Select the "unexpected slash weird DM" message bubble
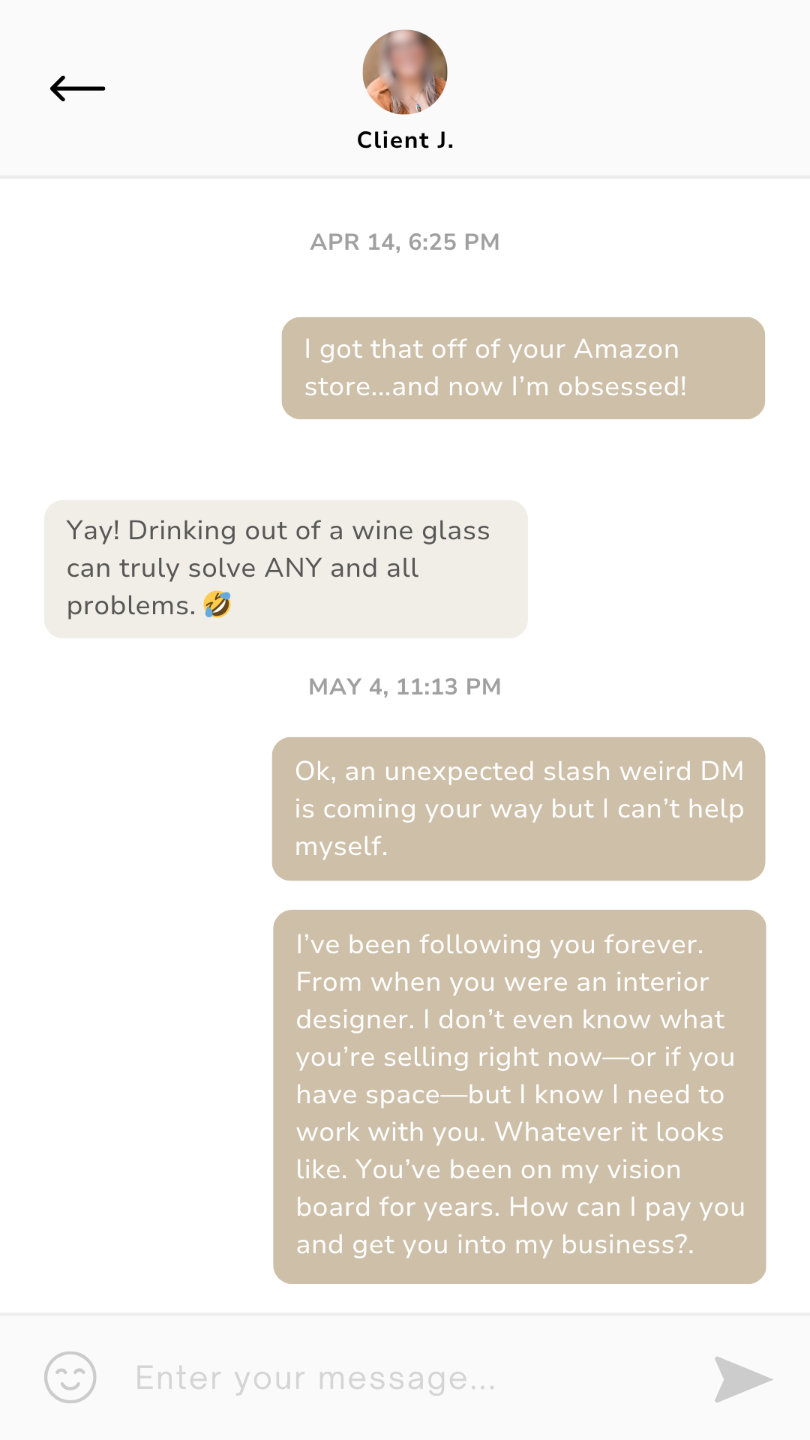 [518, 808]
